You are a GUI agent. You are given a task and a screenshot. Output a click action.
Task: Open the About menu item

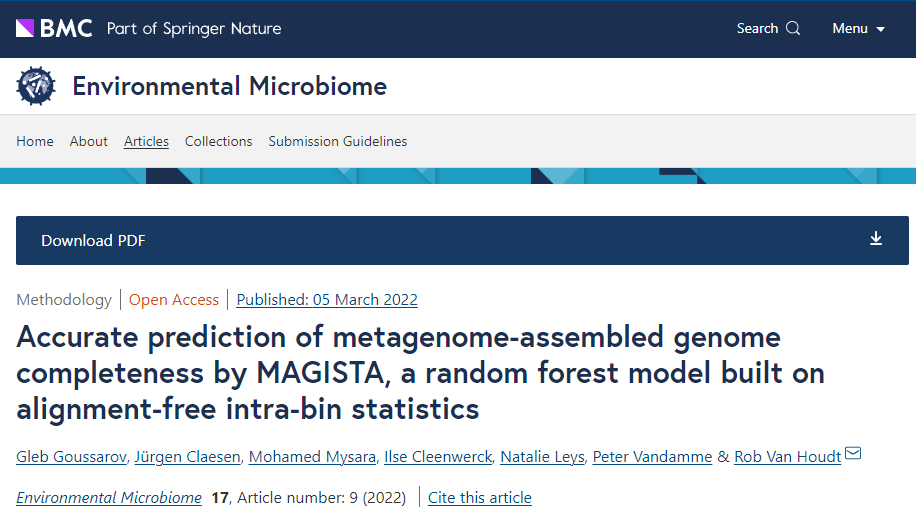click(88, 141)
